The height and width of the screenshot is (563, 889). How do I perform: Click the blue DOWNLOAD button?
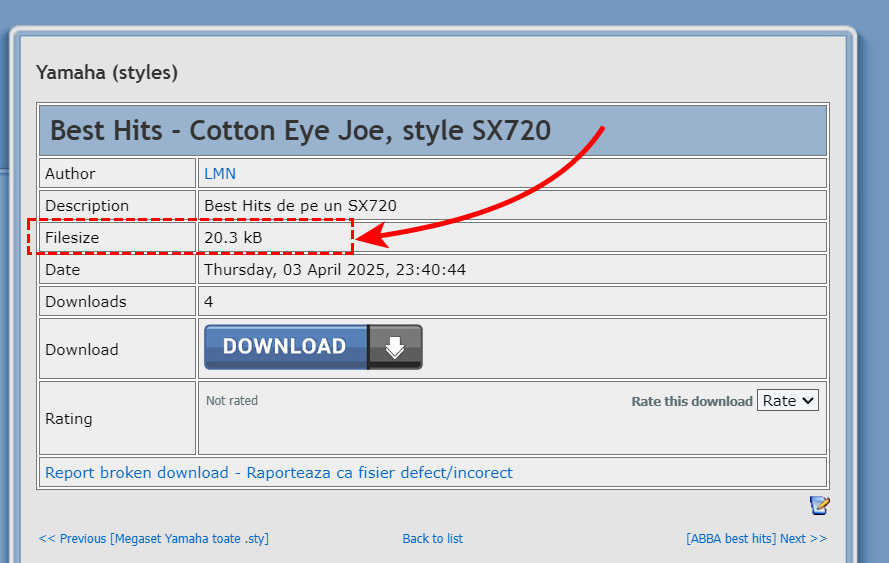313,347
